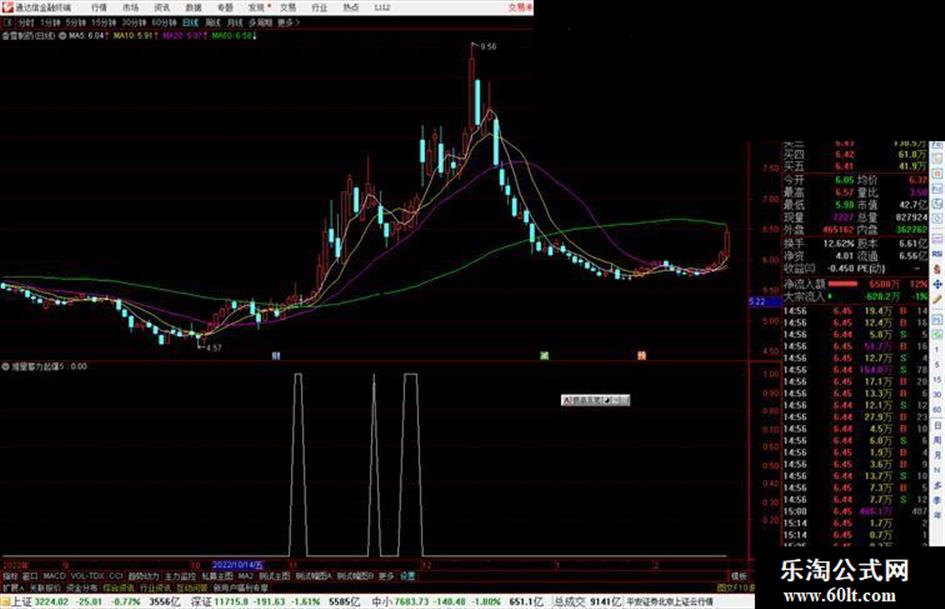The width and height of the screenshot is (945, 609).
Task: Open the 行情 menu
Action: [x=99, y=7]
